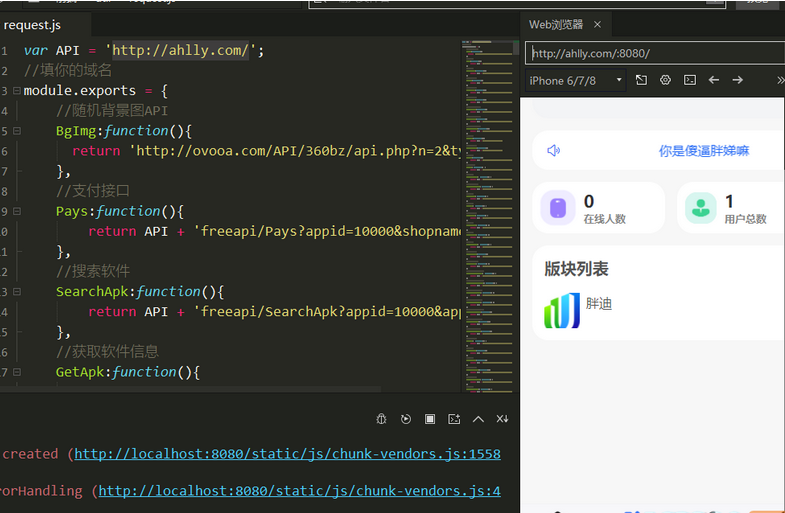Open the iPhone 6/7/8 device dropdown

576,80
